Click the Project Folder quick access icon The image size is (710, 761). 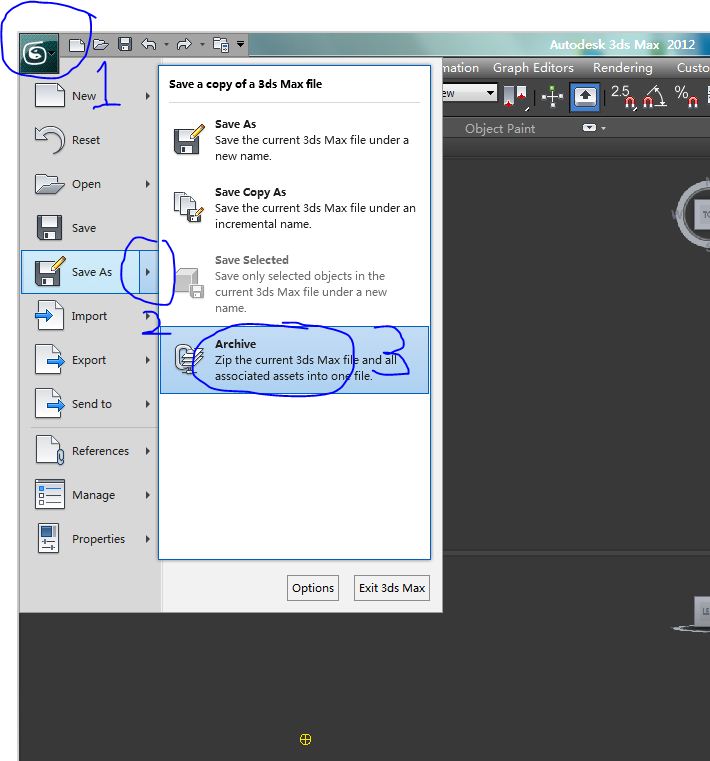coord(221,45)
